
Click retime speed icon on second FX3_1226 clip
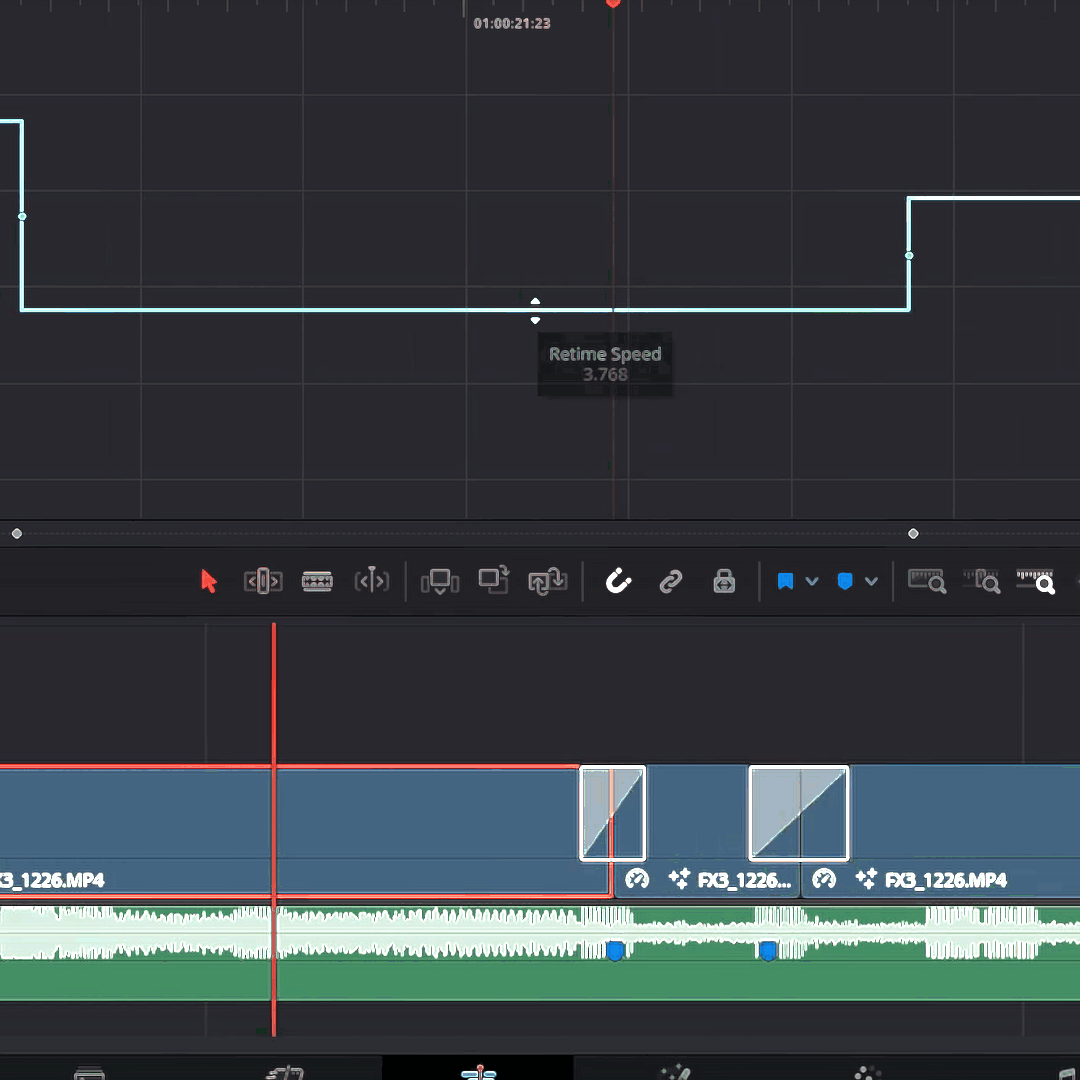tap(637, 879)
